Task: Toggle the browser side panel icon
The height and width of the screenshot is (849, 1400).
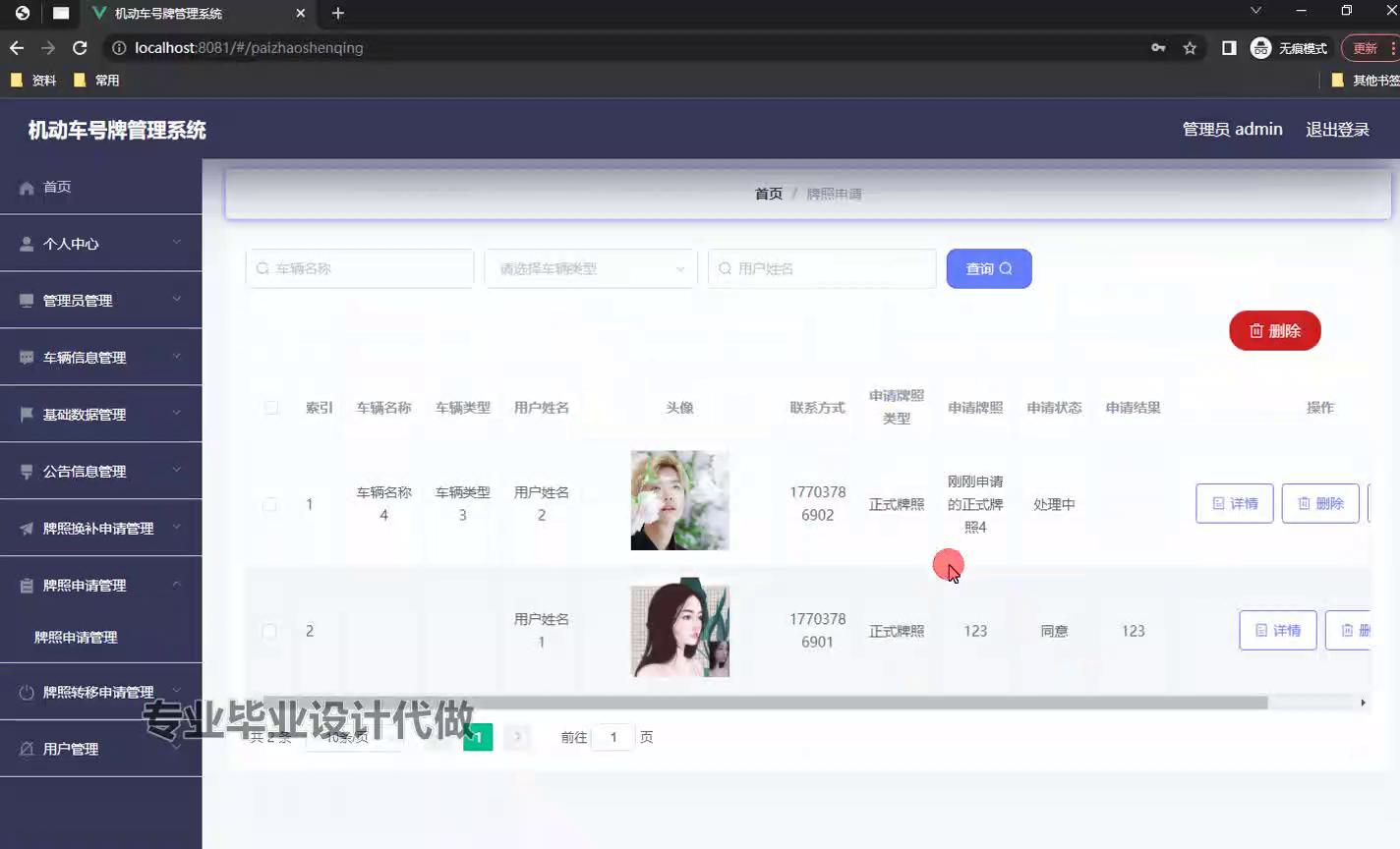Action: click(x=1229, y=47)
